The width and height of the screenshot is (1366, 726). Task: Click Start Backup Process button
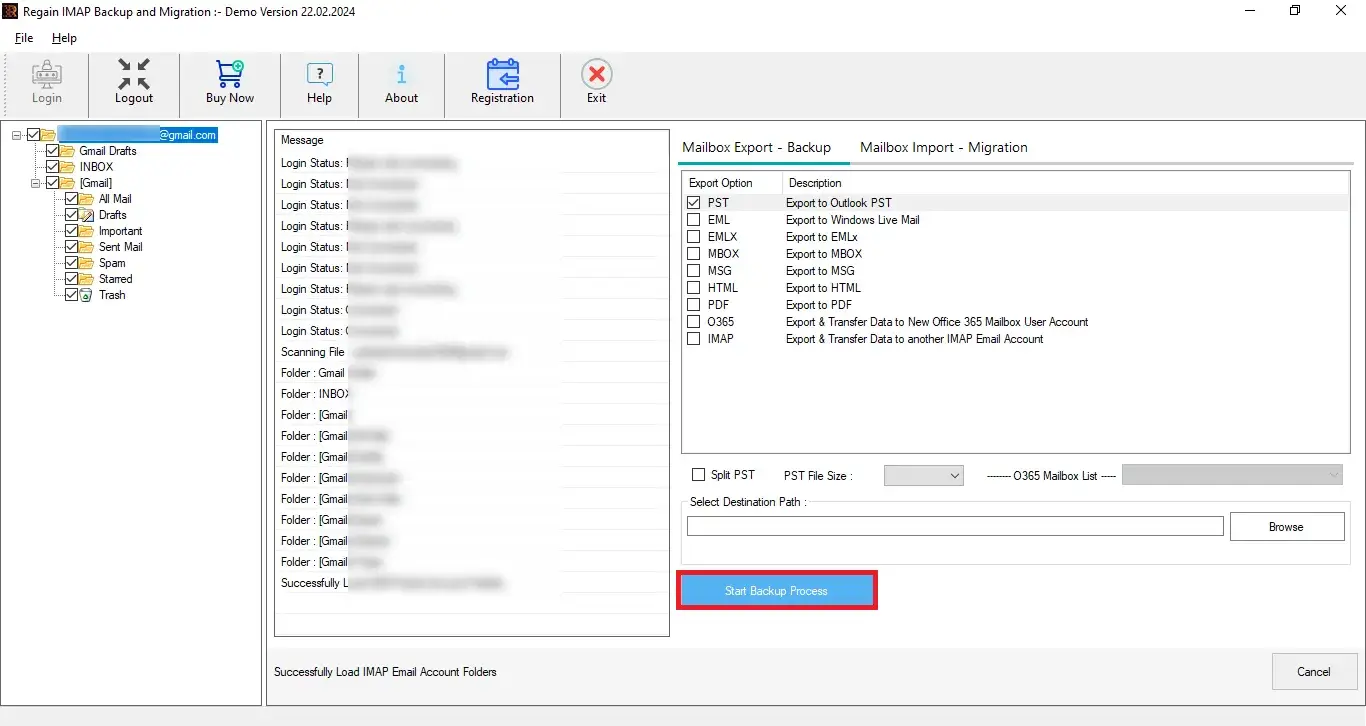[x=776, y=591]
